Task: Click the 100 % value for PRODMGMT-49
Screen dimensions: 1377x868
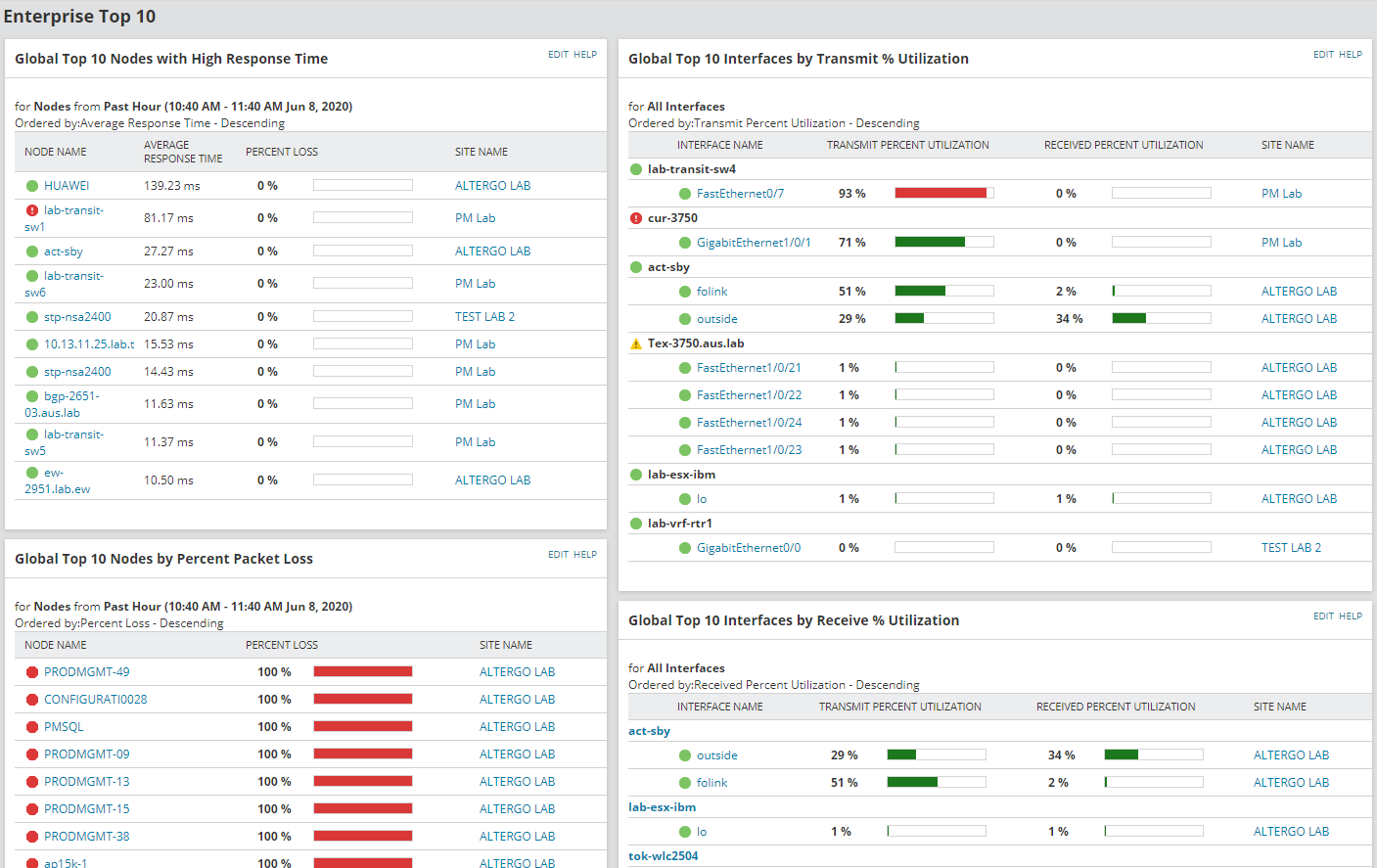Action: coord(274,672)
